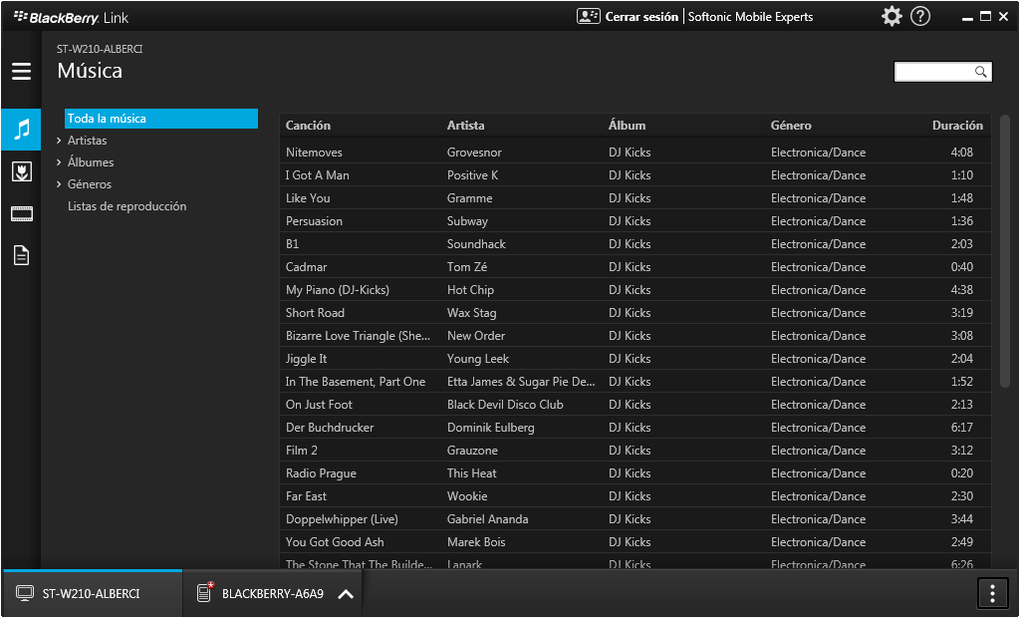1020x618 pixels.
Task: Select the song Bizarre Love Triangle
Action: 358,336
